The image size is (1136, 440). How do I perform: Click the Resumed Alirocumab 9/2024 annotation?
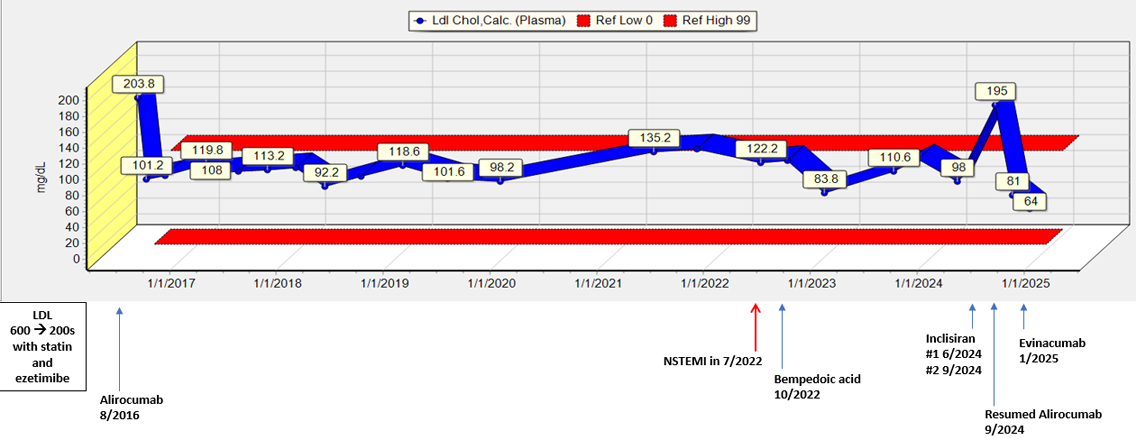(x=1029, y=420)
